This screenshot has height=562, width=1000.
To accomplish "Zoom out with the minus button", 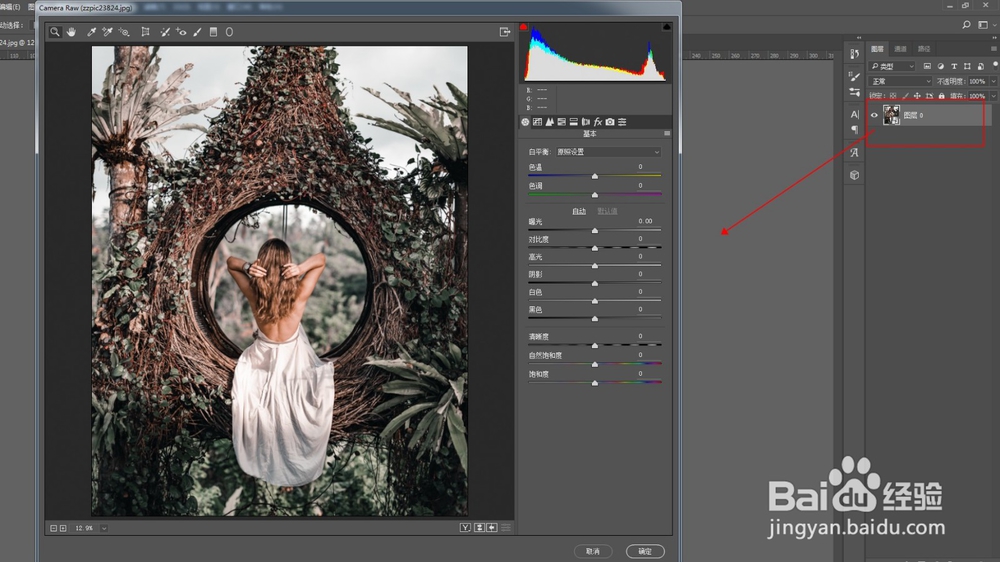I will 54,528.
